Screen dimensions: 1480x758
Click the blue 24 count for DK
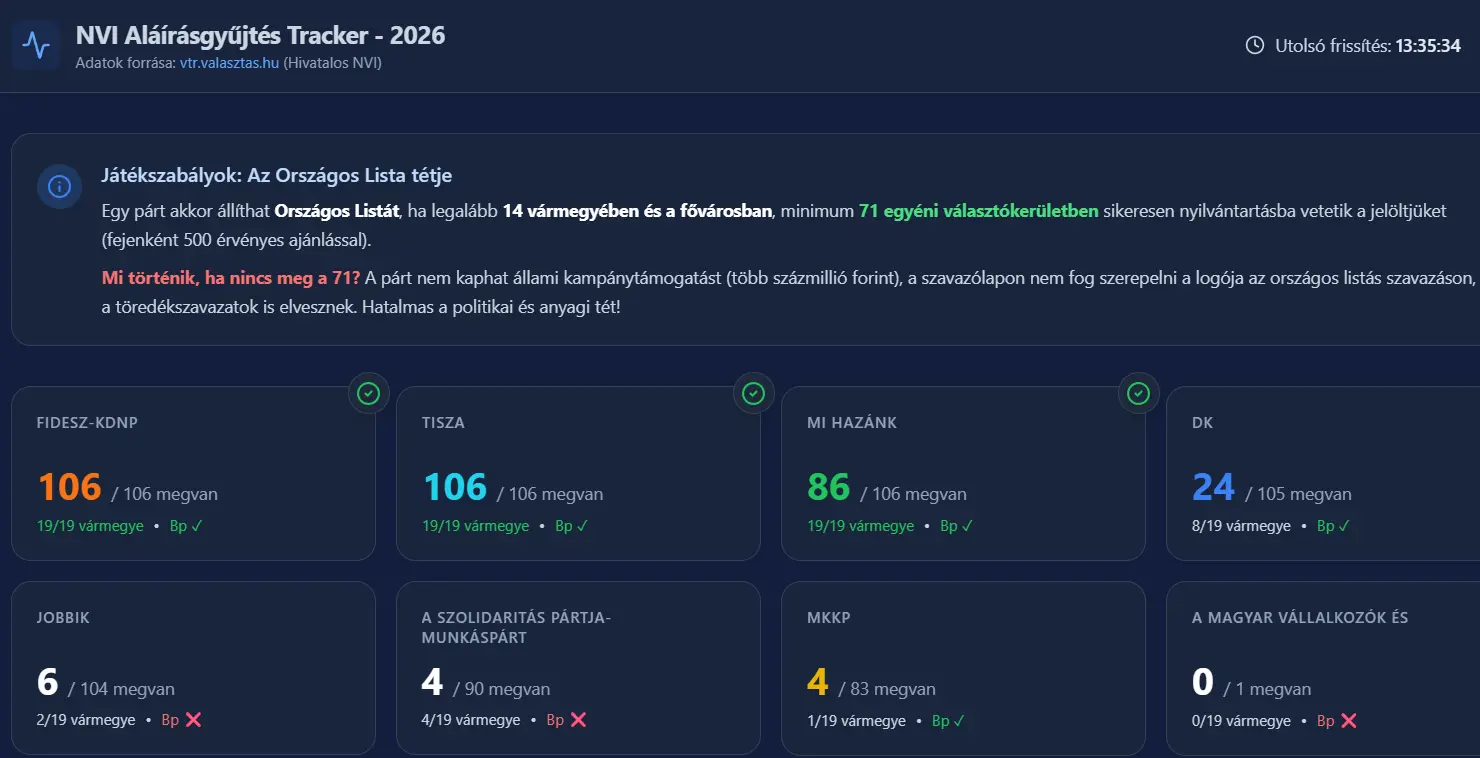(1214, 487)
